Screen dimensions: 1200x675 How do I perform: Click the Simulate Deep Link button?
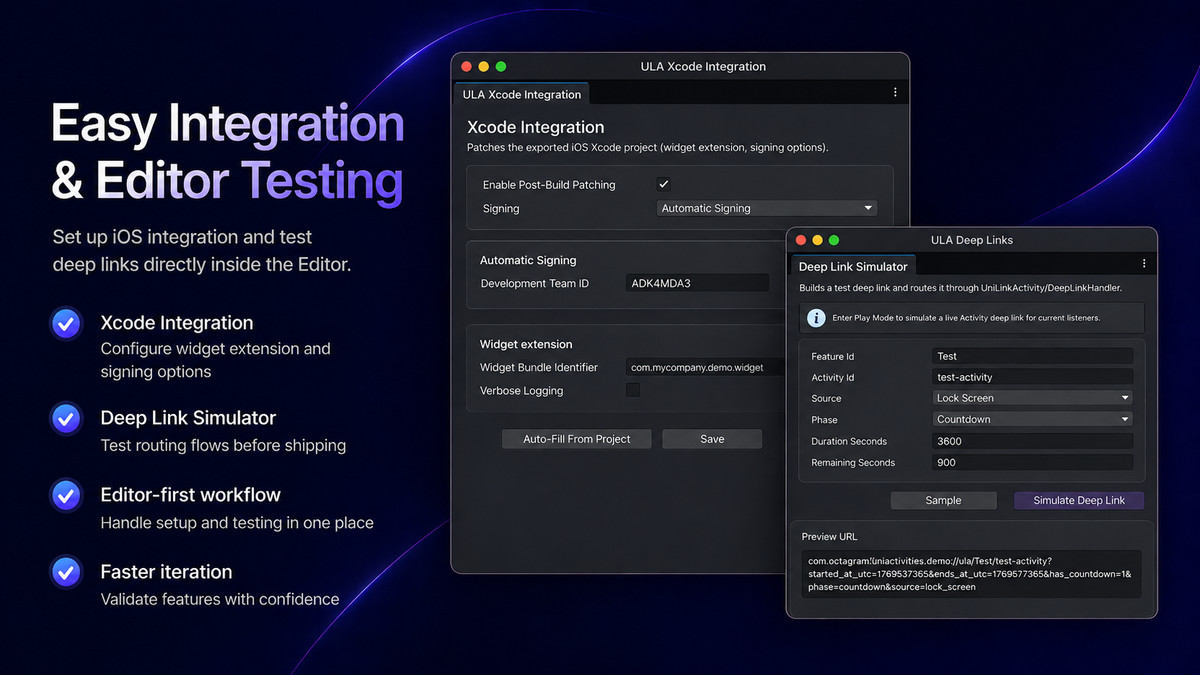pyautogui.click(x=1080, y=500)
